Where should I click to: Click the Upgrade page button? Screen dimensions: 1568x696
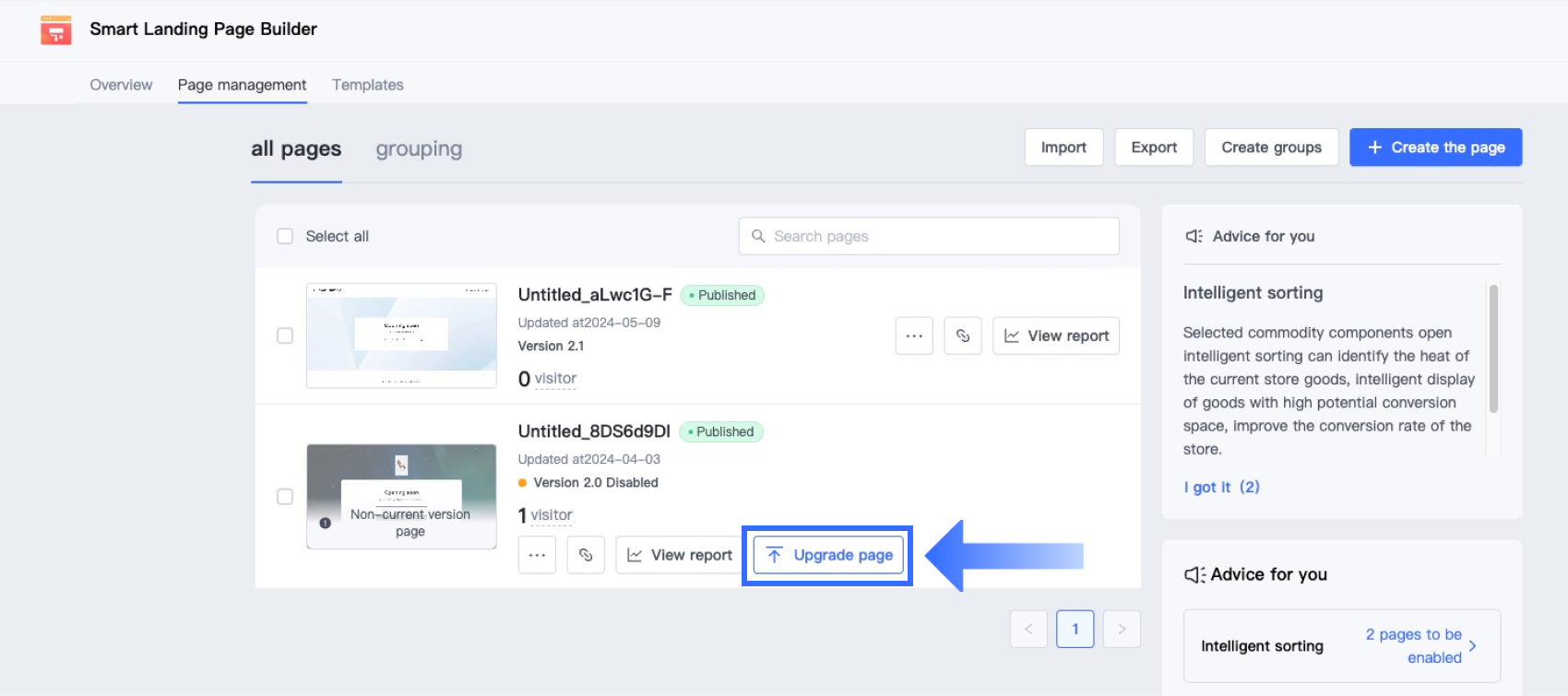pos(828,555)
